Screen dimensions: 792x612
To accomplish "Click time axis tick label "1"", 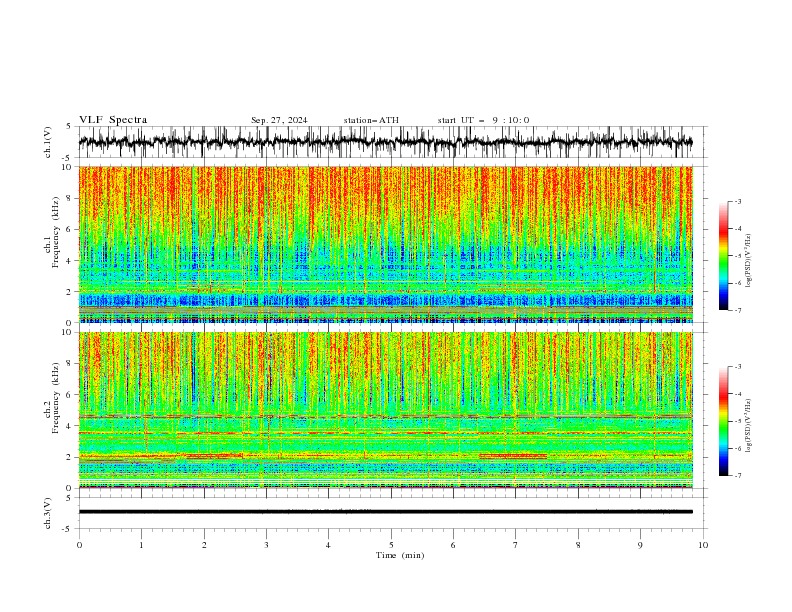I will (141, 545).
